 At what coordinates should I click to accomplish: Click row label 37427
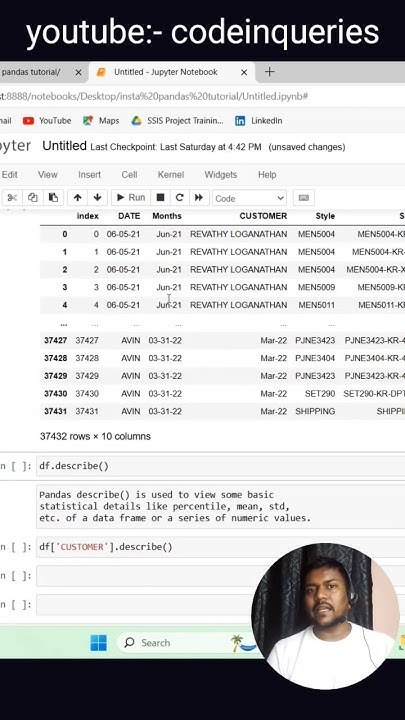(56, 341)
